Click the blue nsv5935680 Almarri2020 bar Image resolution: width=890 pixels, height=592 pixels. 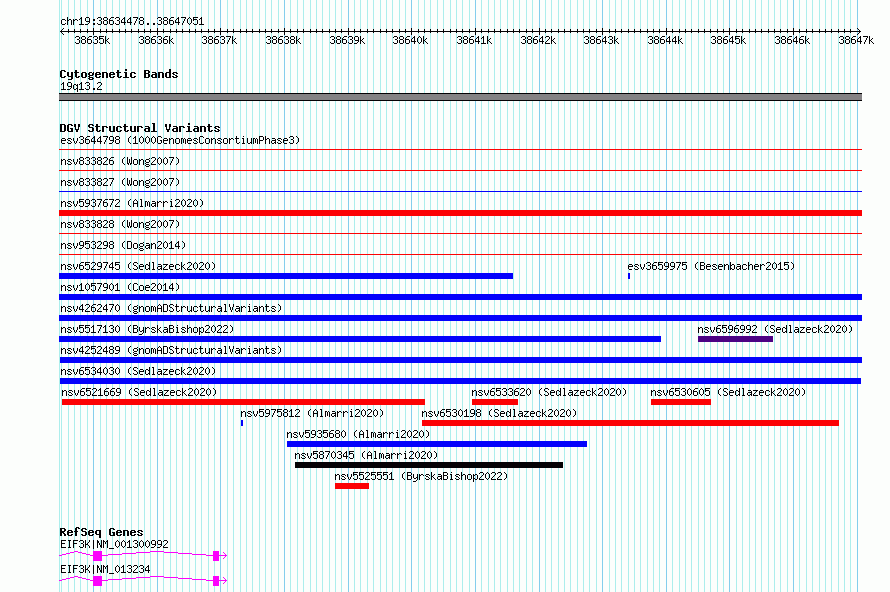(436, 444)
